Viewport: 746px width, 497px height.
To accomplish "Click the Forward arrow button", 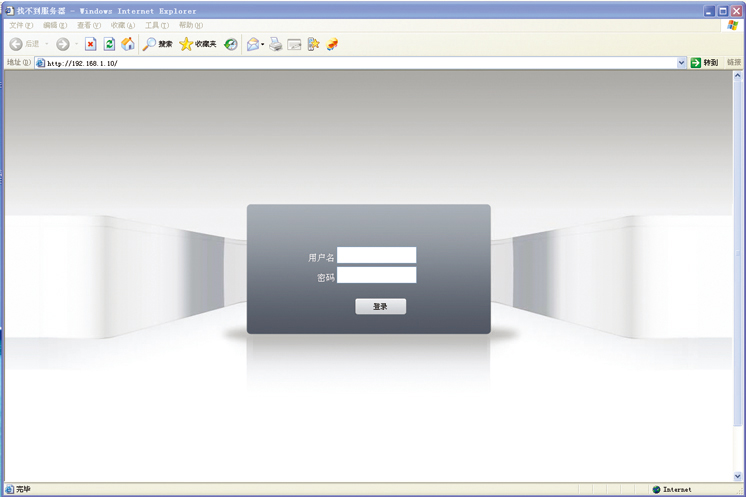I will (62, 44).
